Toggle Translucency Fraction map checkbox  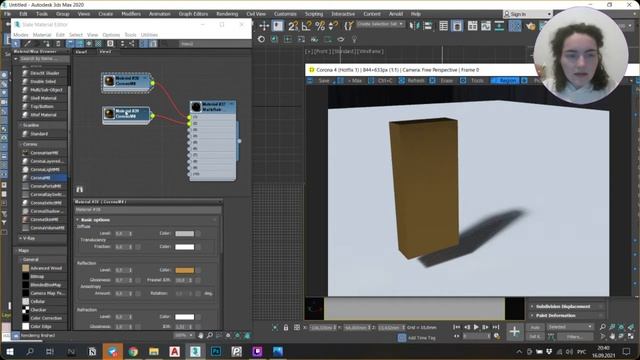138,247
